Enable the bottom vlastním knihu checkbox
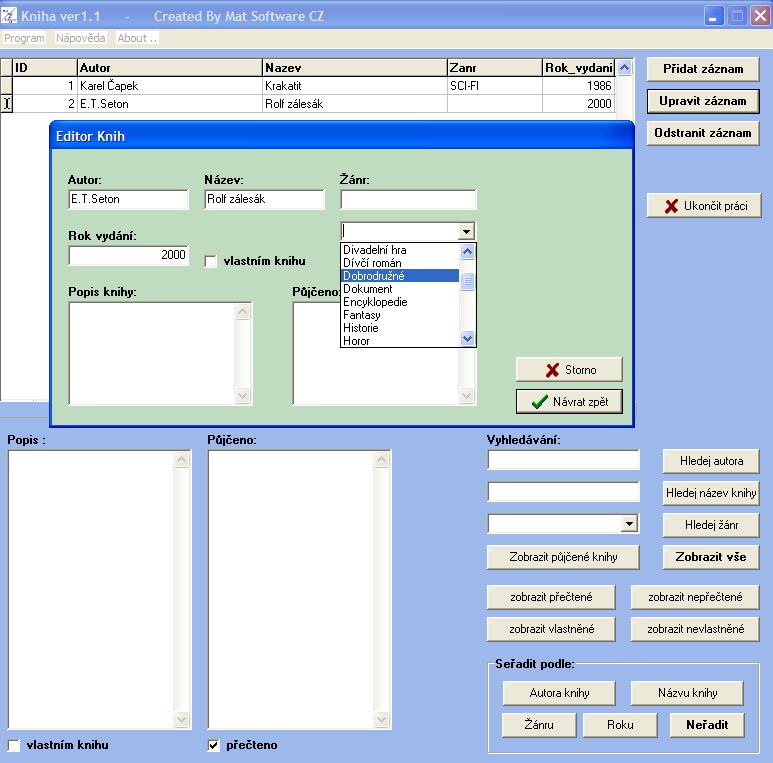The height and width of the screenshot is (763, 773). click(14, 745)
